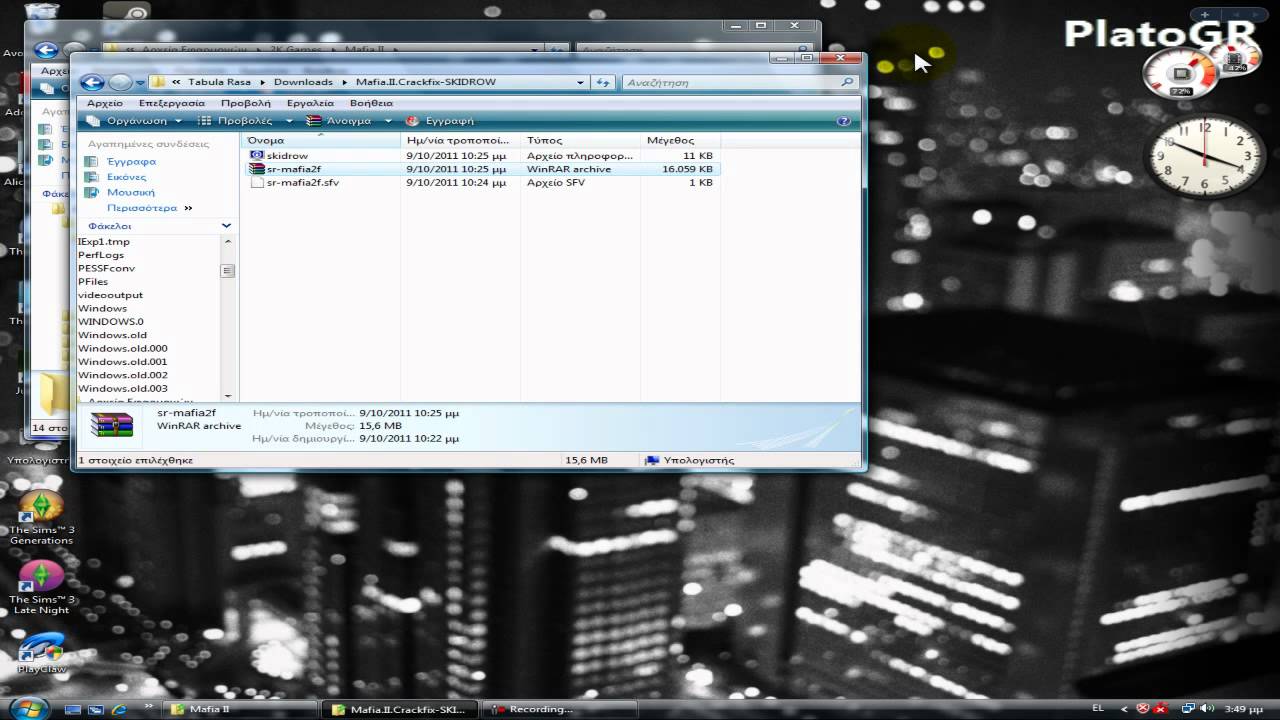Click the Υπολογιστής status bar entry
1280x720 pixels.
[690, 460]
